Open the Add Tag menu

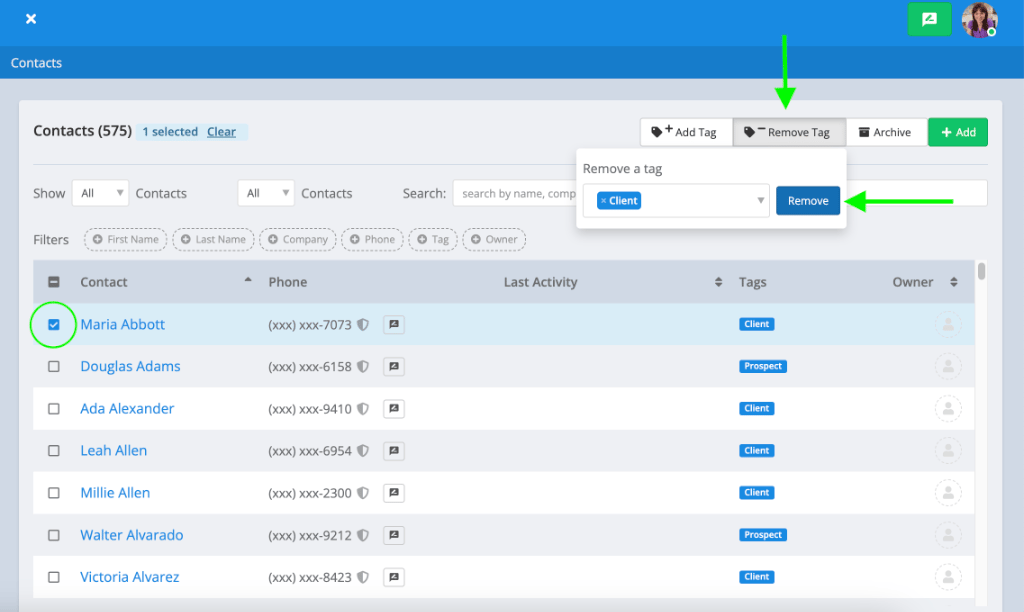(x=686, y=132)
